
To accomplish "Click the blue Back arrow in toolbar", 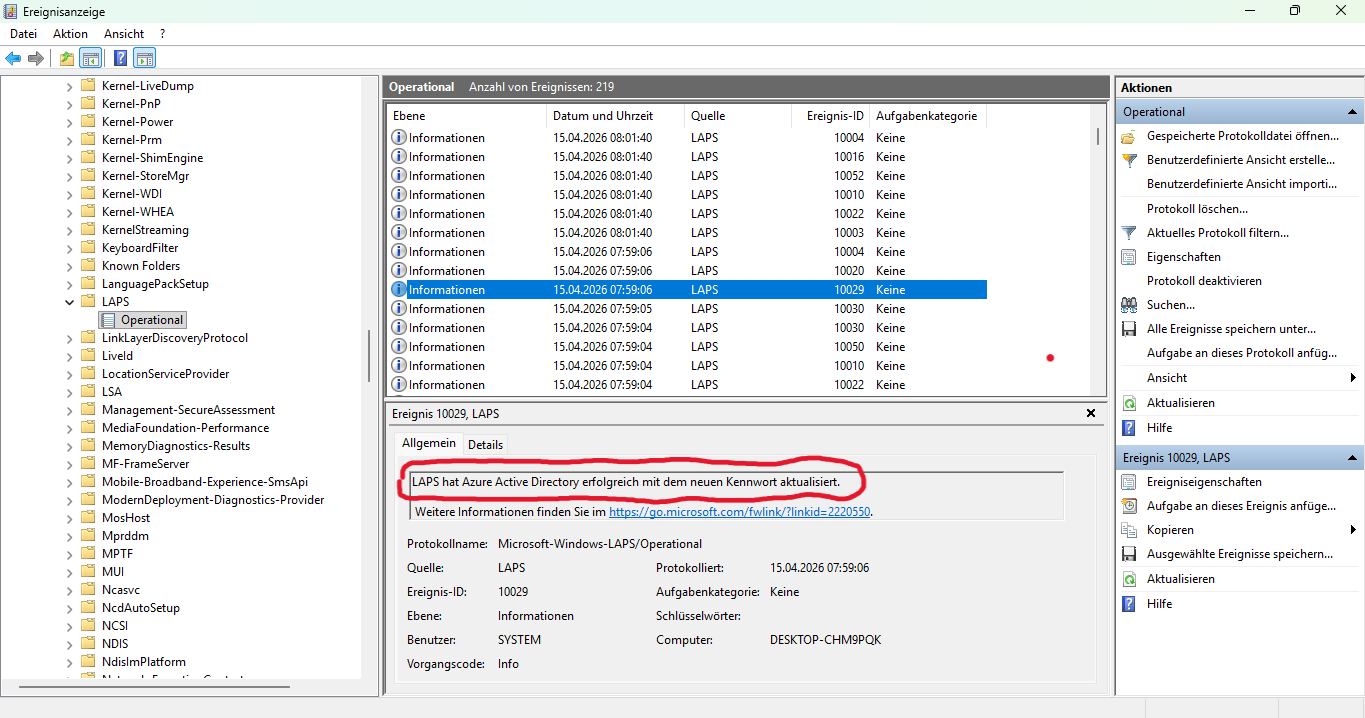I will pos(13,58).
